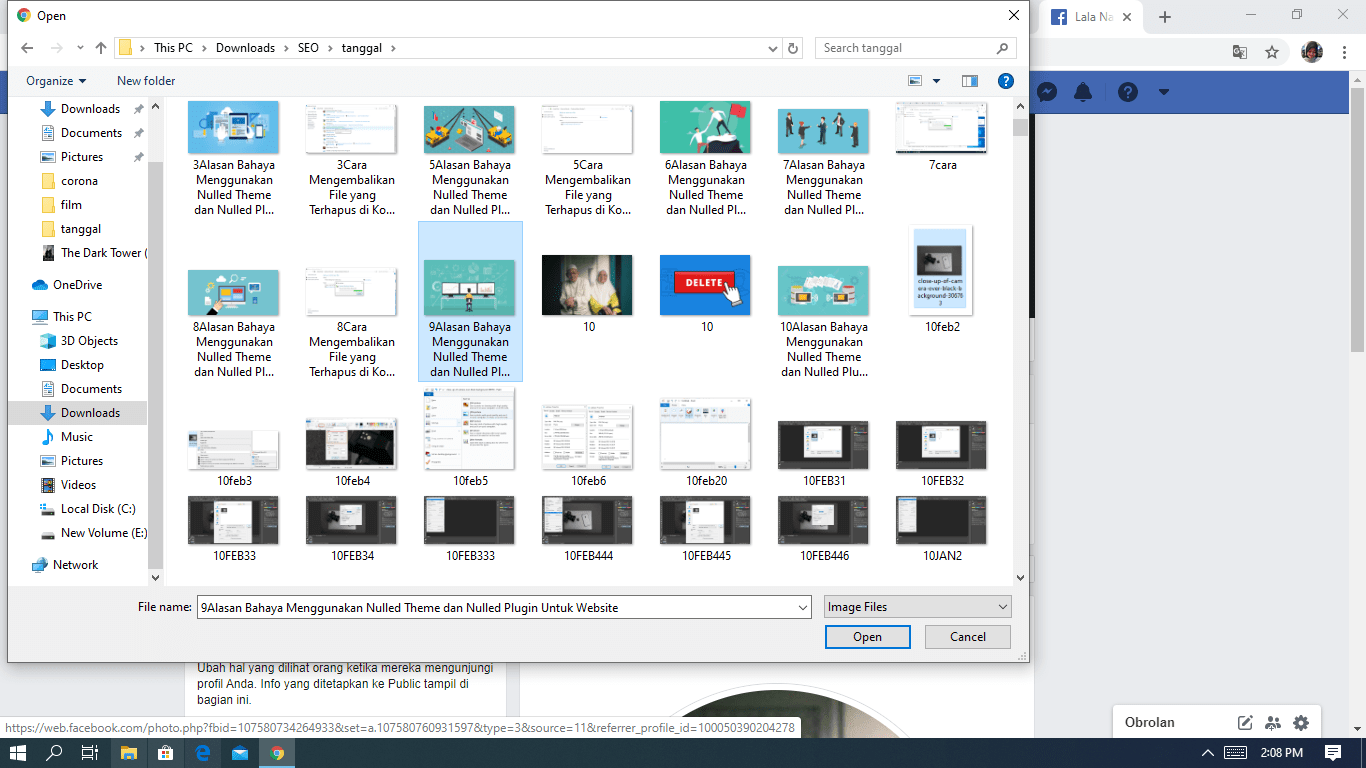Open the file dialog Help icon
The height and width of the screenshot is (768, 1366).
1006,81
